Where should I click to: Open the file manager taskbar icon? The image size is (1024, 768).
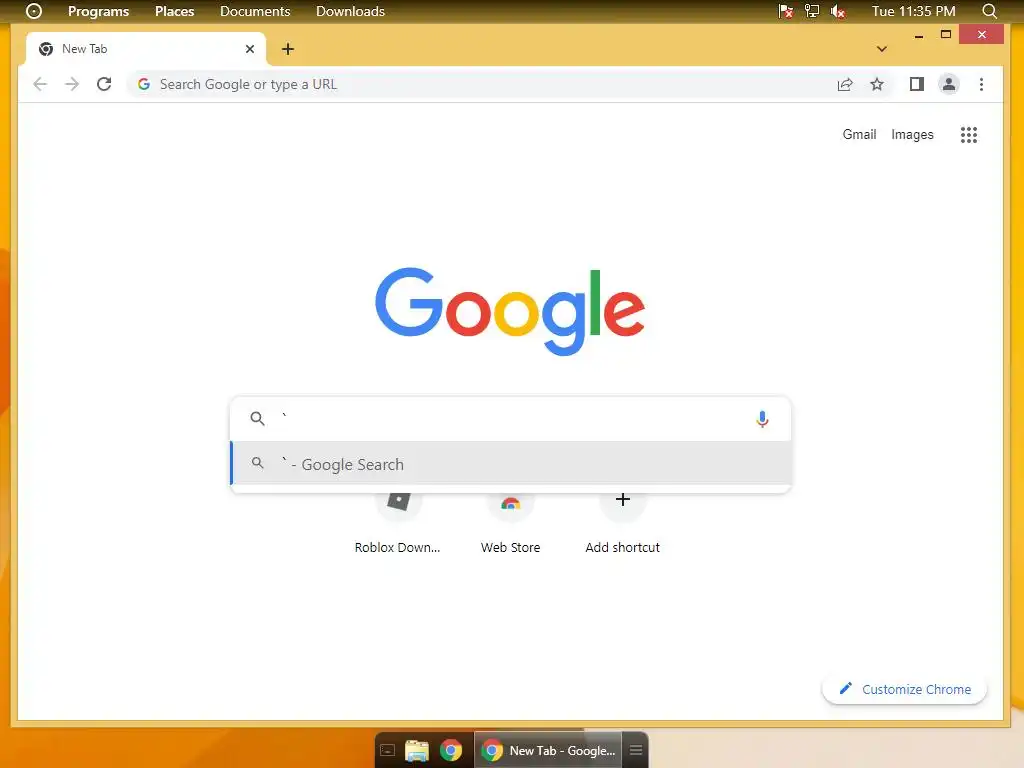coord(417,750)
